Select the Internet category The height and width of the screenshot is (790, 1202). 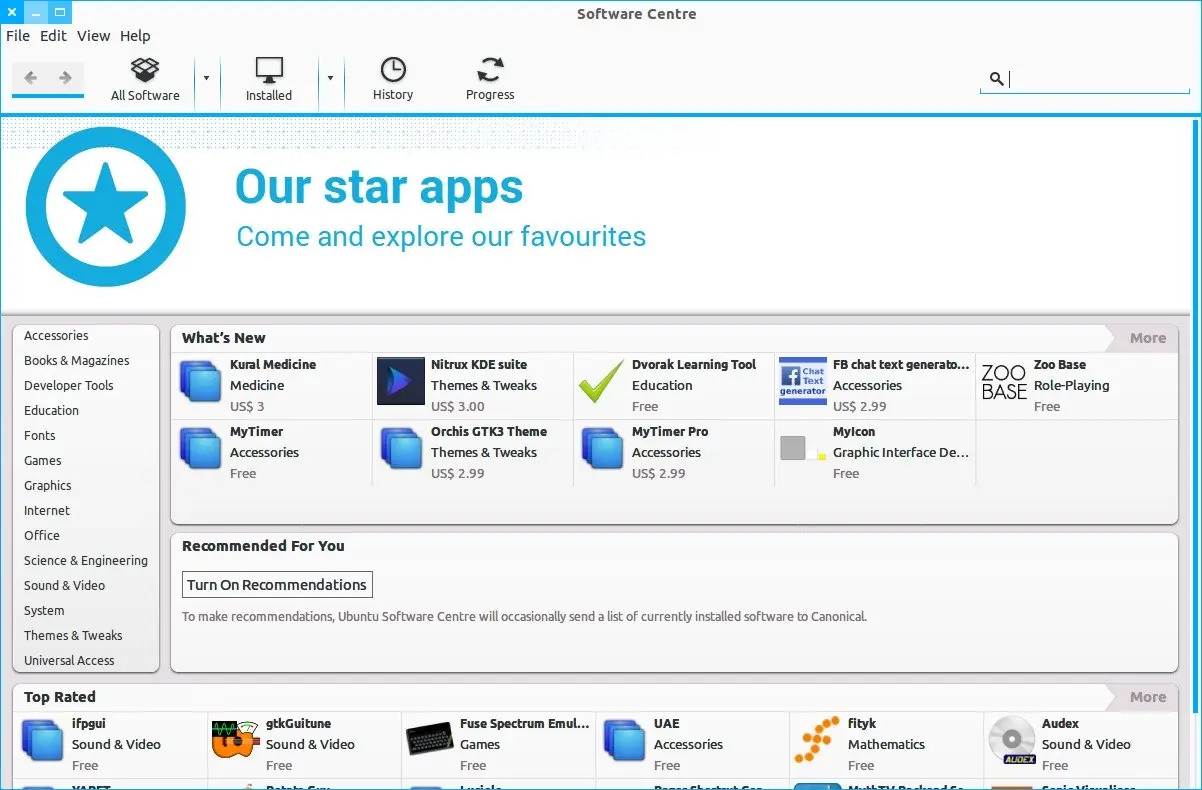coord(47,511)
